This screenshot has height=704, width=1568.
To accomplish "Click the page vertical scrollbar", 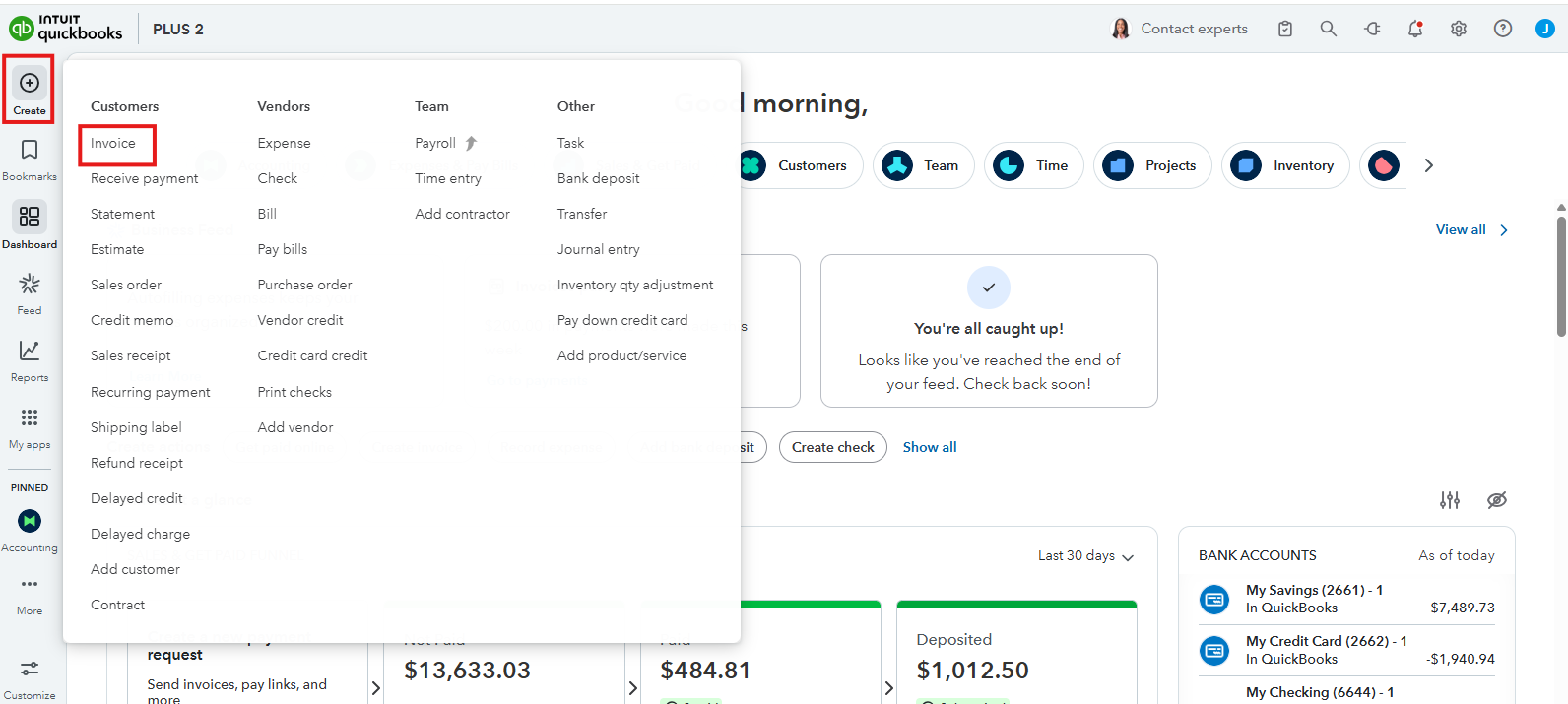I will [1561, 276].
